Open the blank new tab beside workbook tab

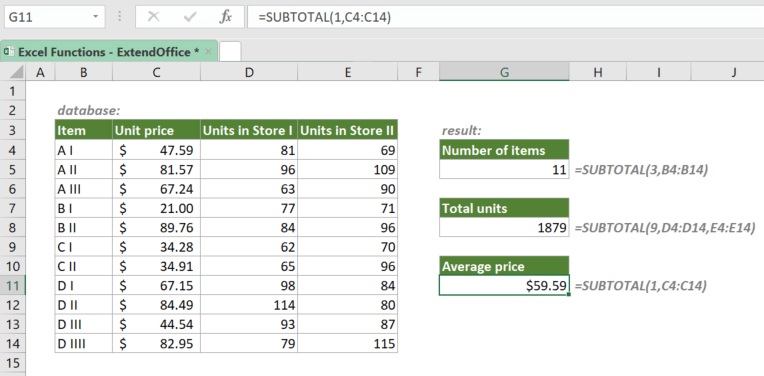click(230, 52)
